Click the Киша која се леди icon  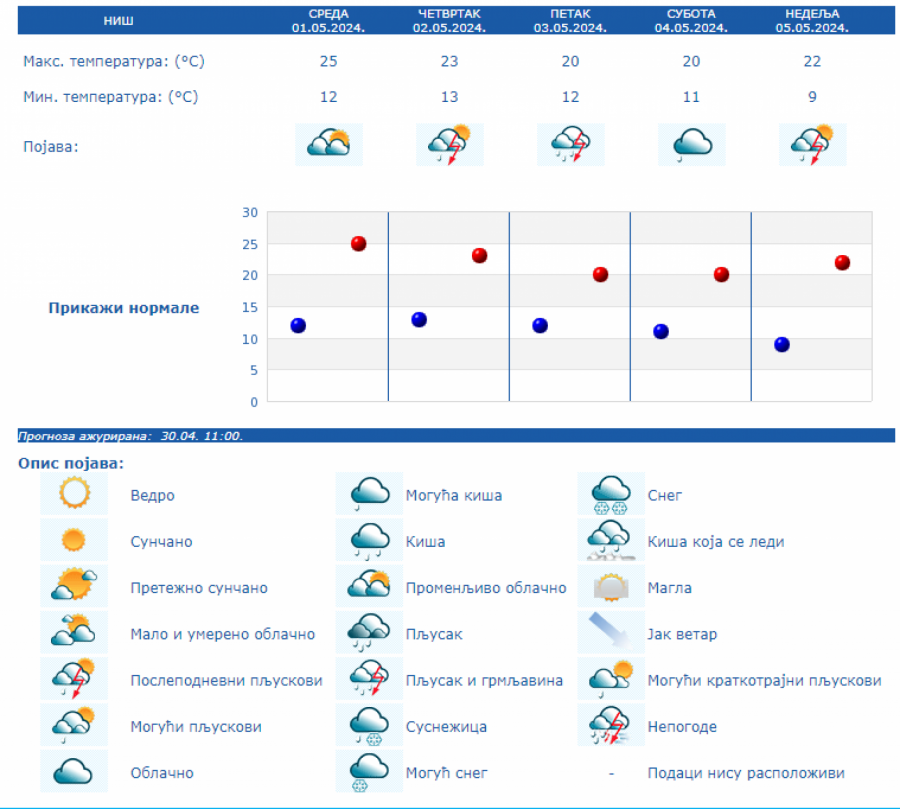[x=611, y=540]
